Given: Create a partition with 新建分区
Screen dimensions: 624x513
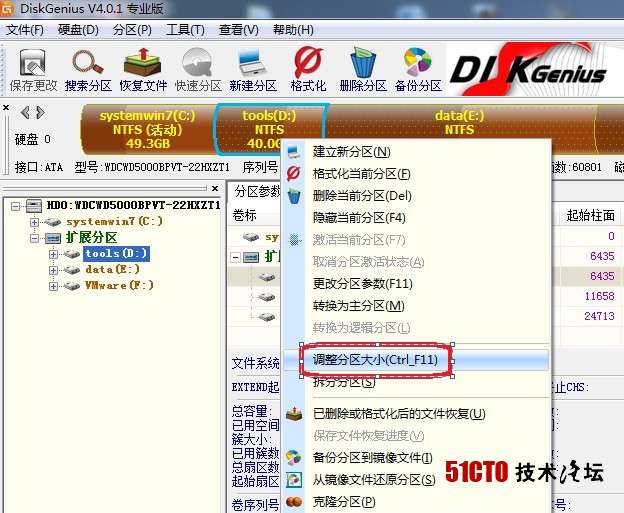Looking at the screenshot, I should pos(253,70).
